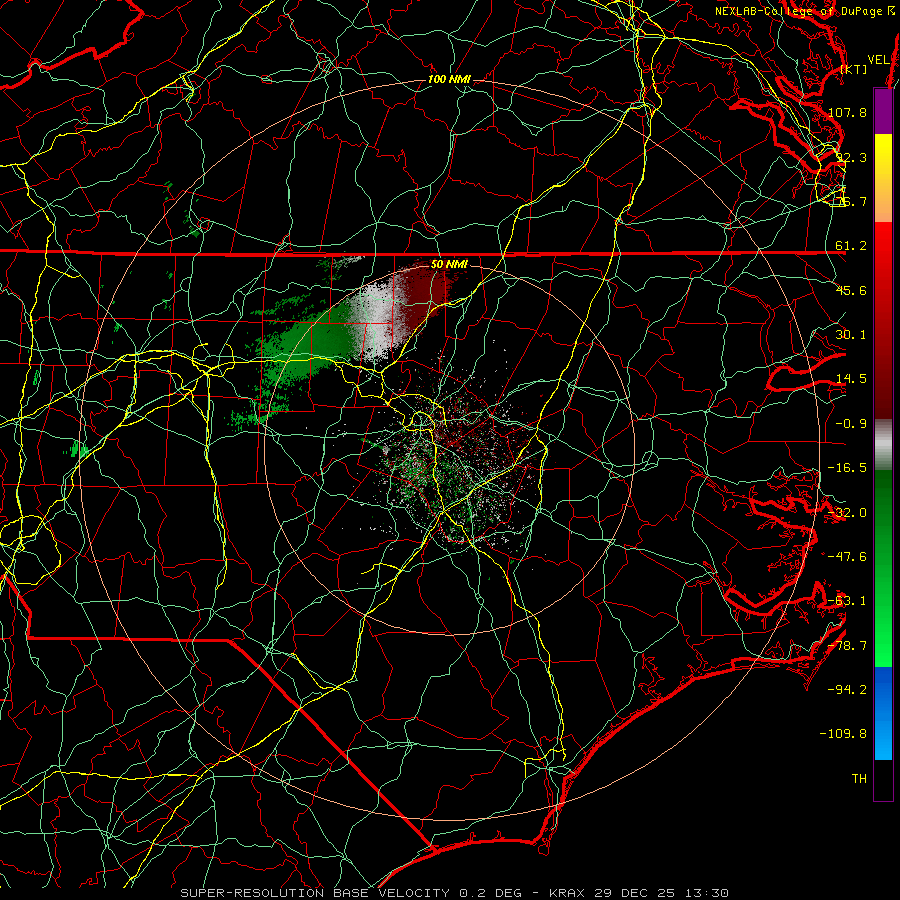Click the -16.5 legend value
Image resolution: width=900 pixels, height=900 pixels.
847,468
